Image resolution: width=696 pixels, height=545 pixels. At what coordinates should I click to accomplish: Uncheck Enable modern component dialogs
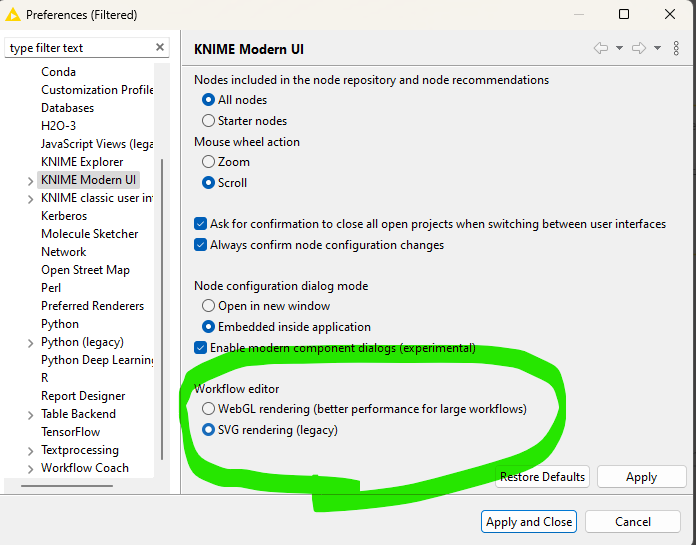(200, 348)
